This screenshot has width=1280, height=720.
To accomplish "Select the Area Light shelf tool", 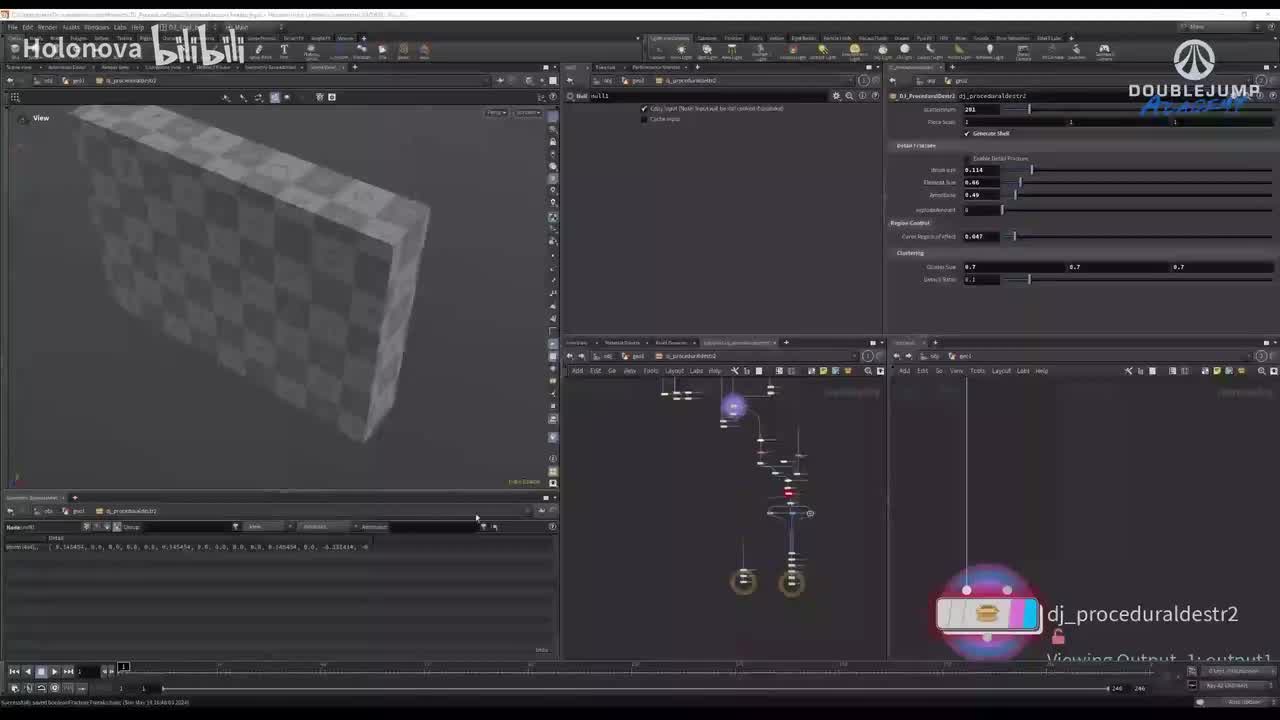I will pyautogui.click(x=732, y=49).
